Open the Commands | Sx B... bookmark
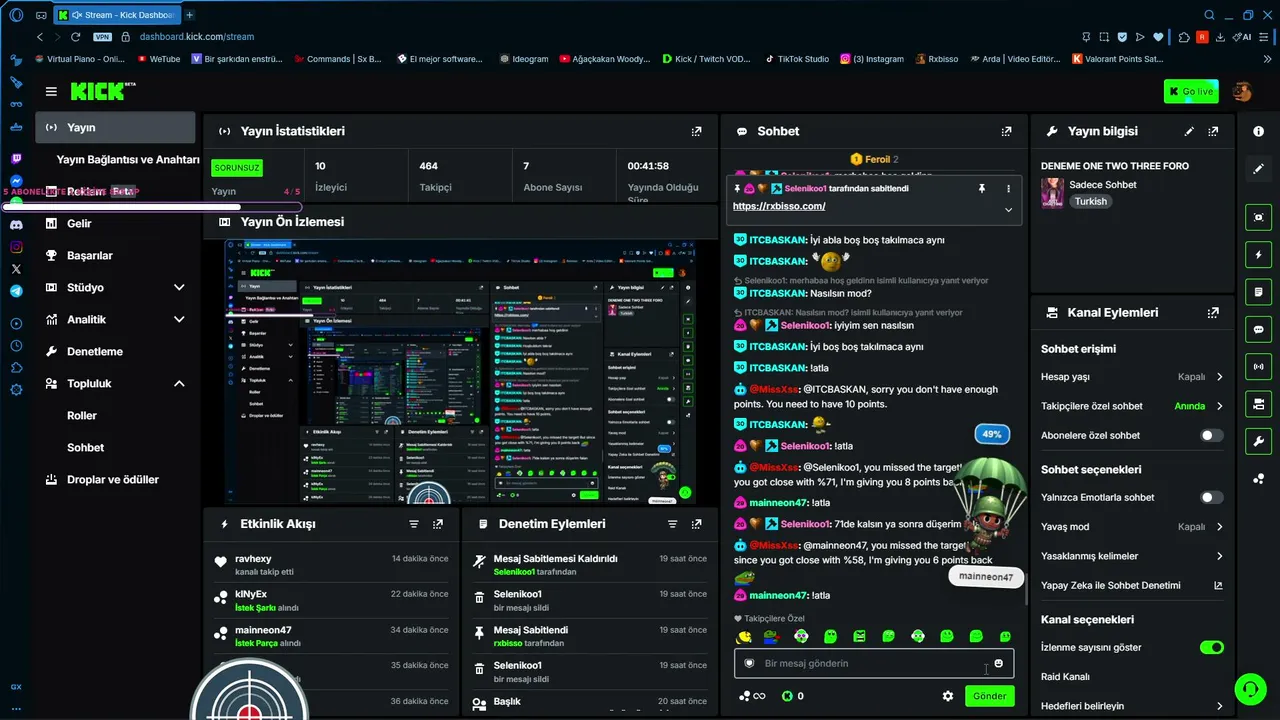The image size is (1280, 720). tap(336, 59)
